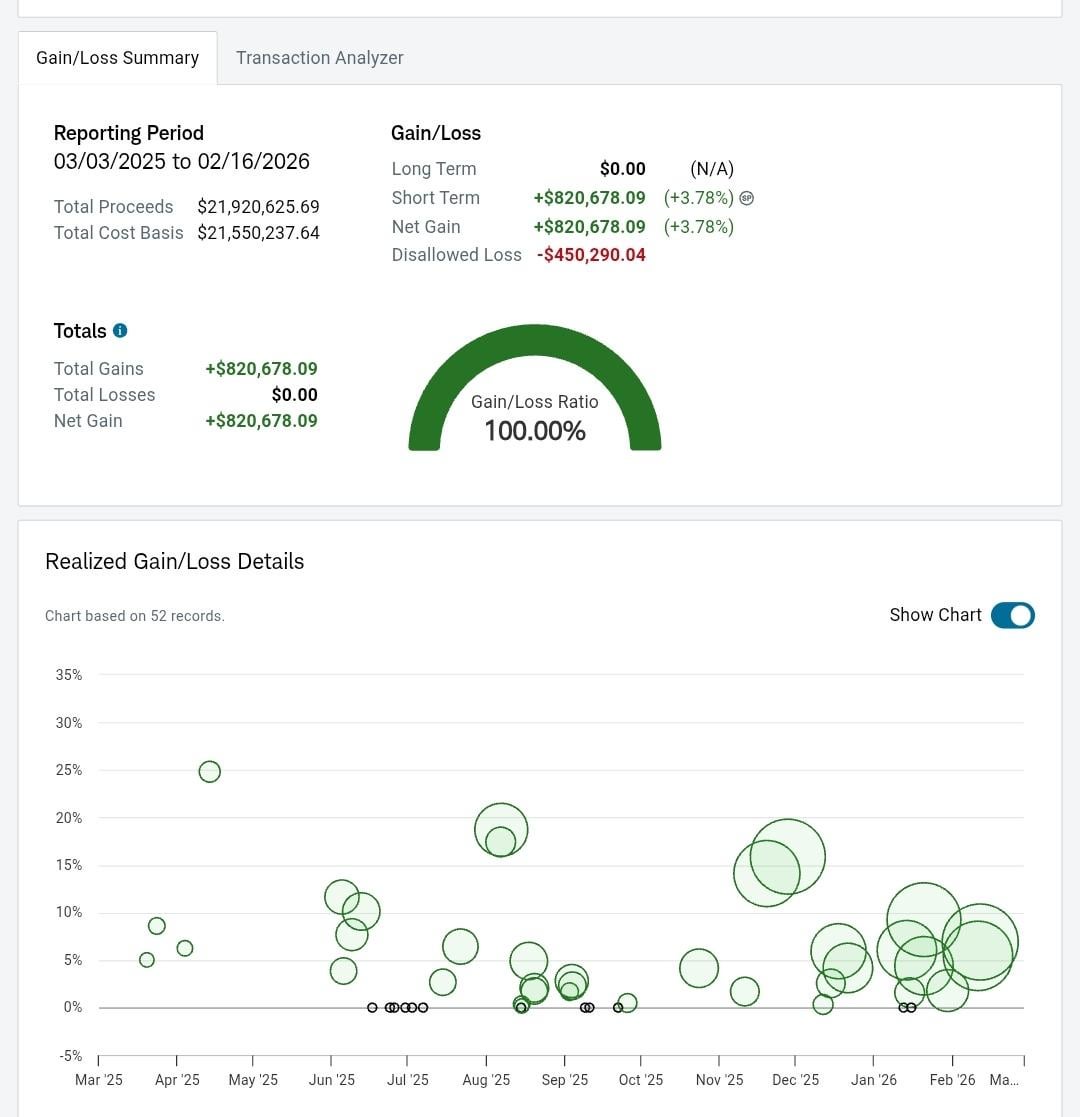Select the Gain/Loss Summary tab
This screenshot has width=1080, height=1117.
(x=118, y=58)
